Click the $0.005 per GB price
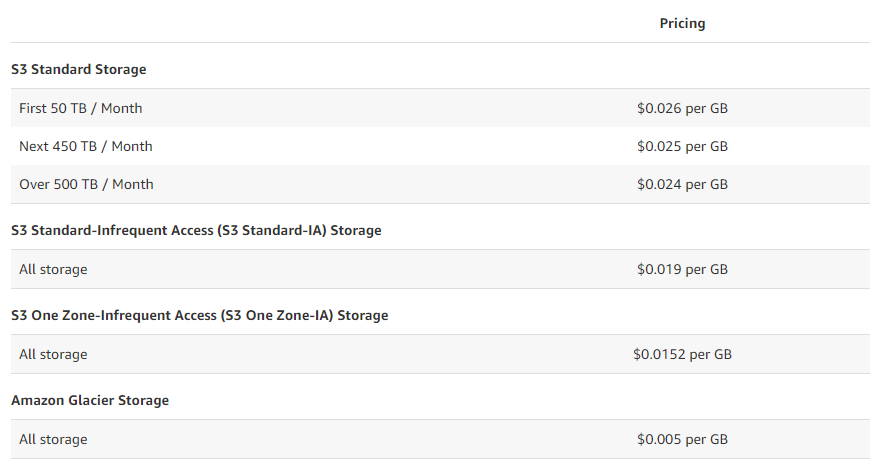Screen dimensions: 886x474 pos(682,440)
